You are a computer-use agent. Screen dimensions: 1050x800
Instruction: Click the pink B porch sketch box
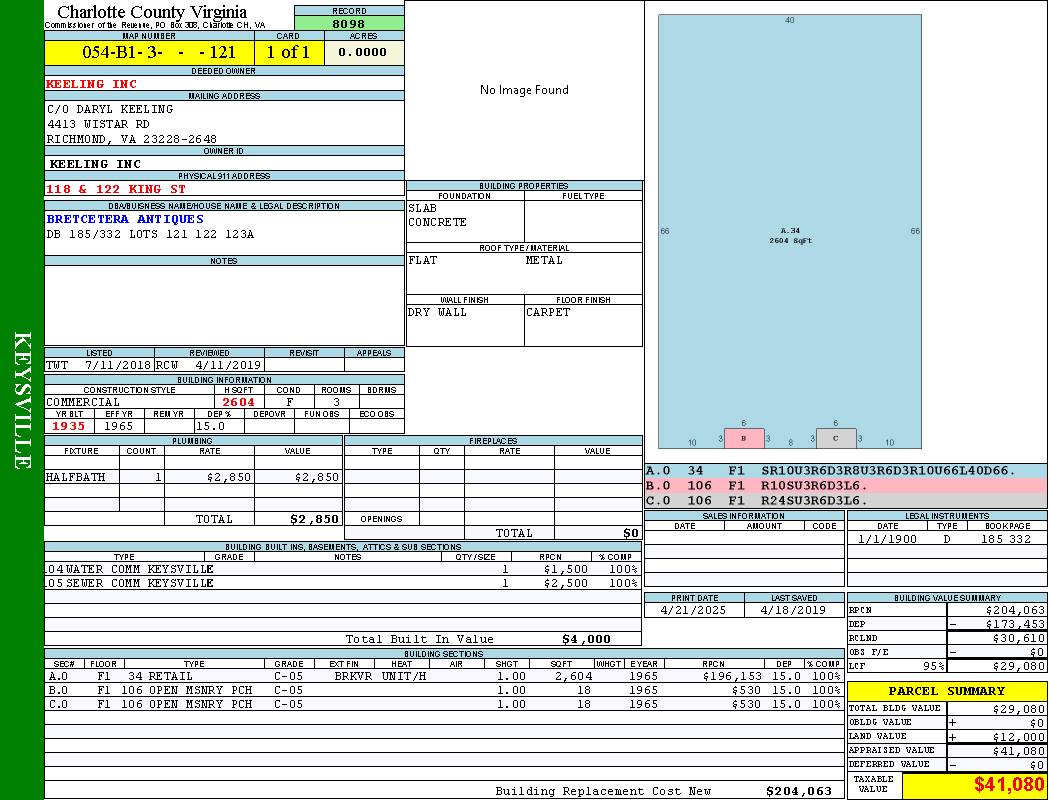(743, 438)
